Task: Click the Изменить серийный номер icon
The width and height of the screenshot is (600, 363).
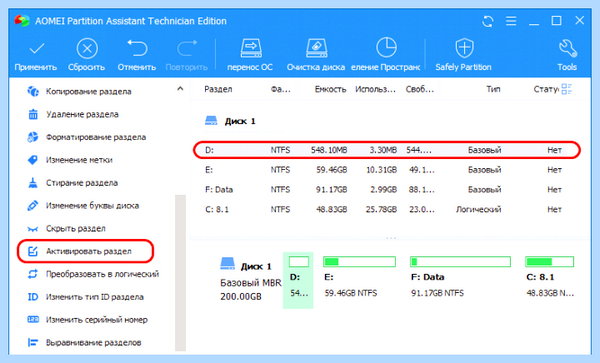Action: pos(33,319)
